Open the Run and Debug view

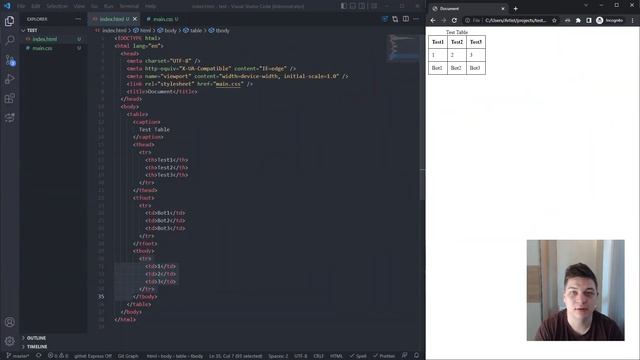pyautogui.click(x=9, y=79)
